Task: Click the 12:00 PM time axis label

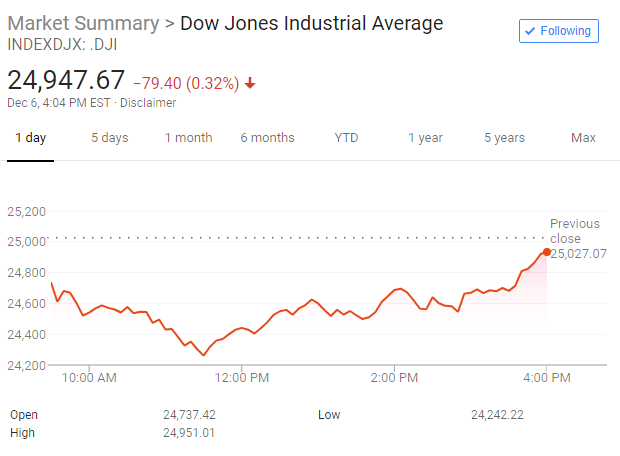Action: (243, 378)
